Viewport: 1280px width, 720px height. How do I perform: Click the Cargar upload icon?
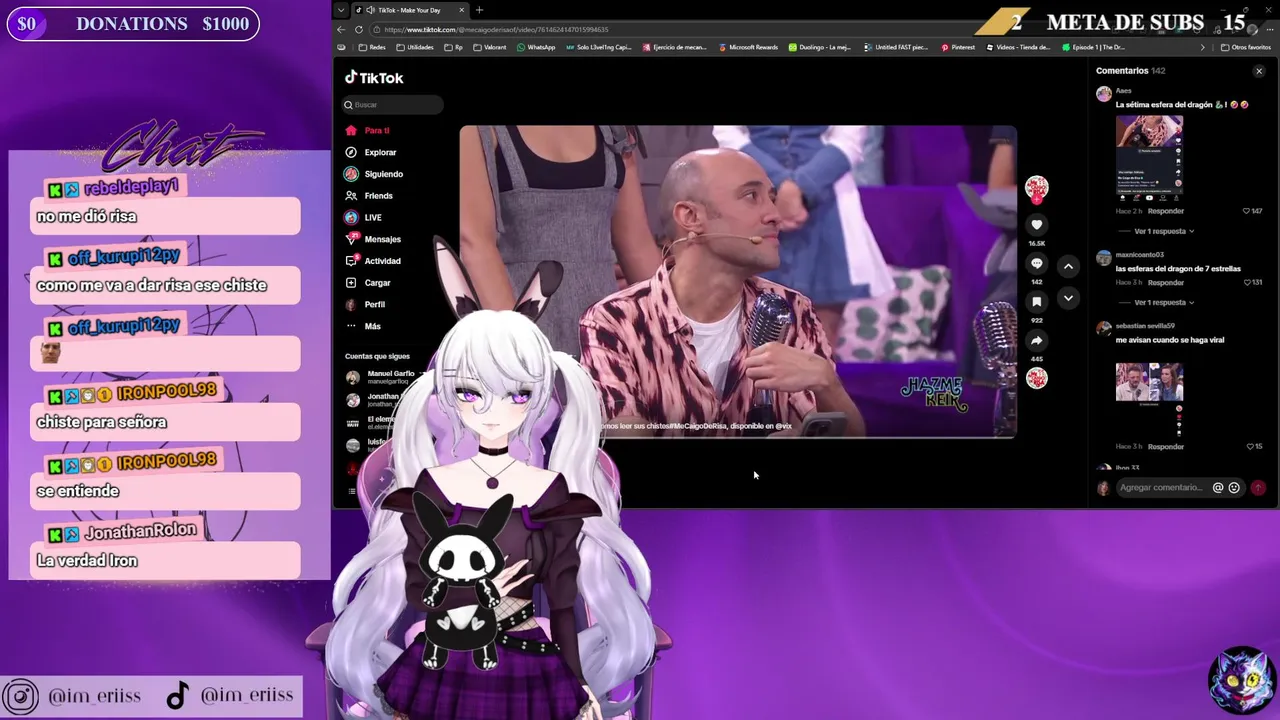pos(351,283)
